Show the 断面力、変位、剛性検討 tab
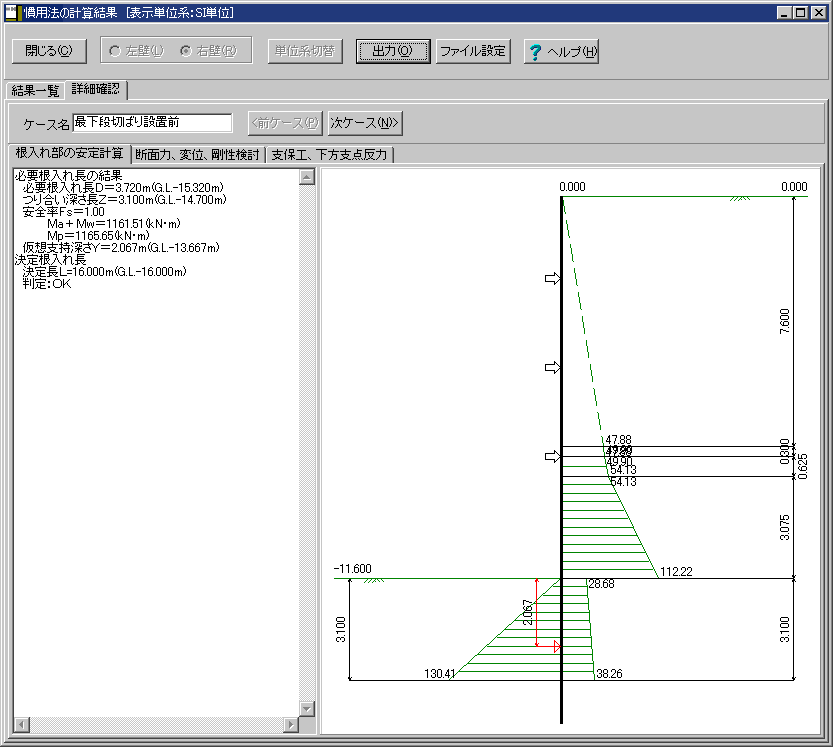833x747 pixels. tap(197, 154)
